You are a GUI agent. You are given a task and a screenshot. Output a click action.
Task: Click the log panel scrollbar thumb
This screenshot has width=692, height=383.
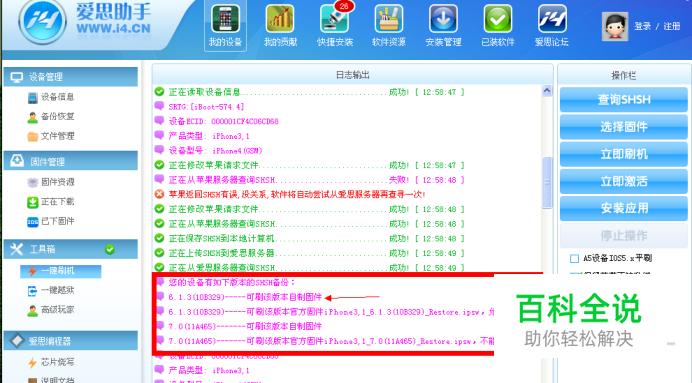(x=547, y=182)
